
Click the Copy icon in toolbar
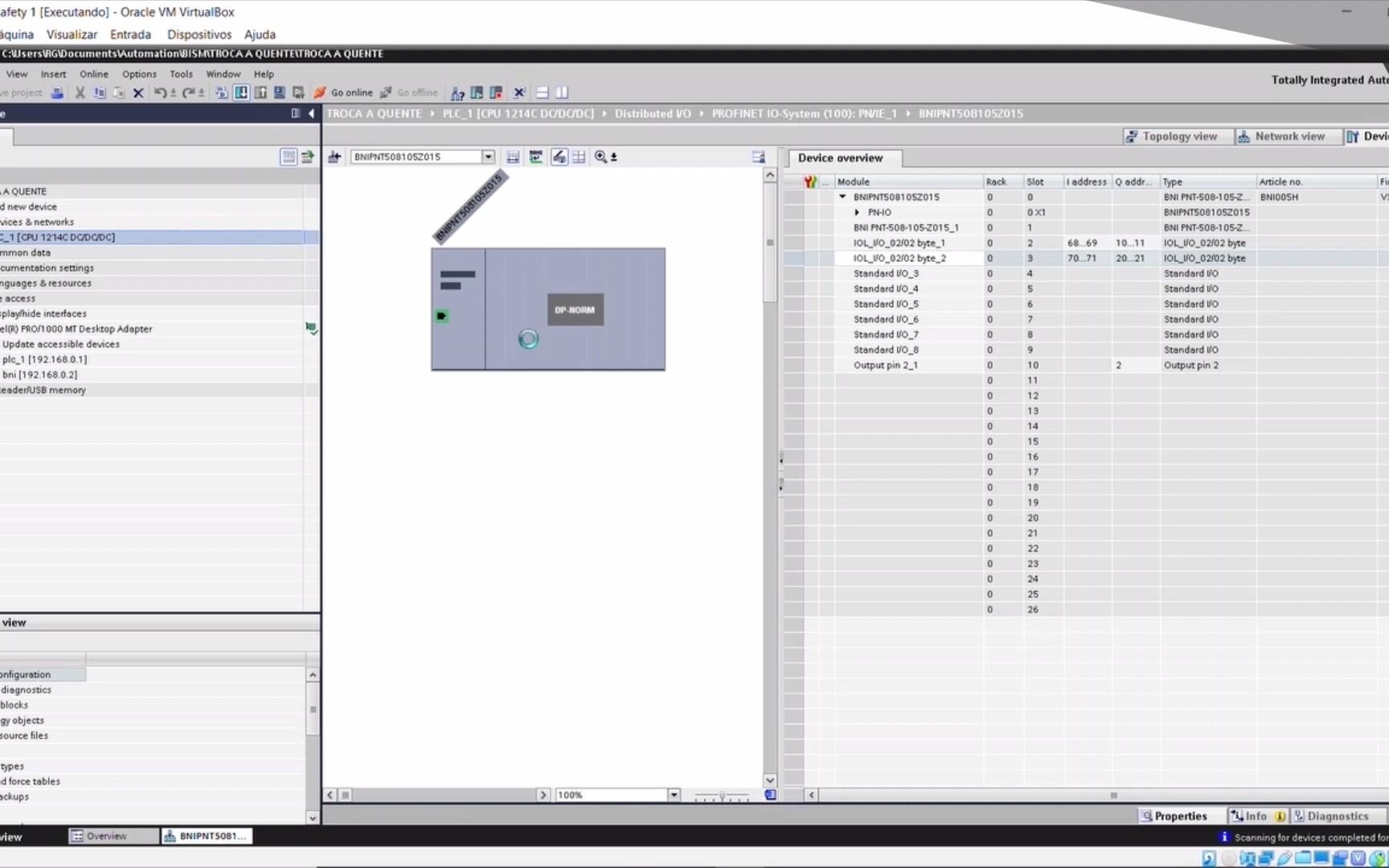point(100,92)
